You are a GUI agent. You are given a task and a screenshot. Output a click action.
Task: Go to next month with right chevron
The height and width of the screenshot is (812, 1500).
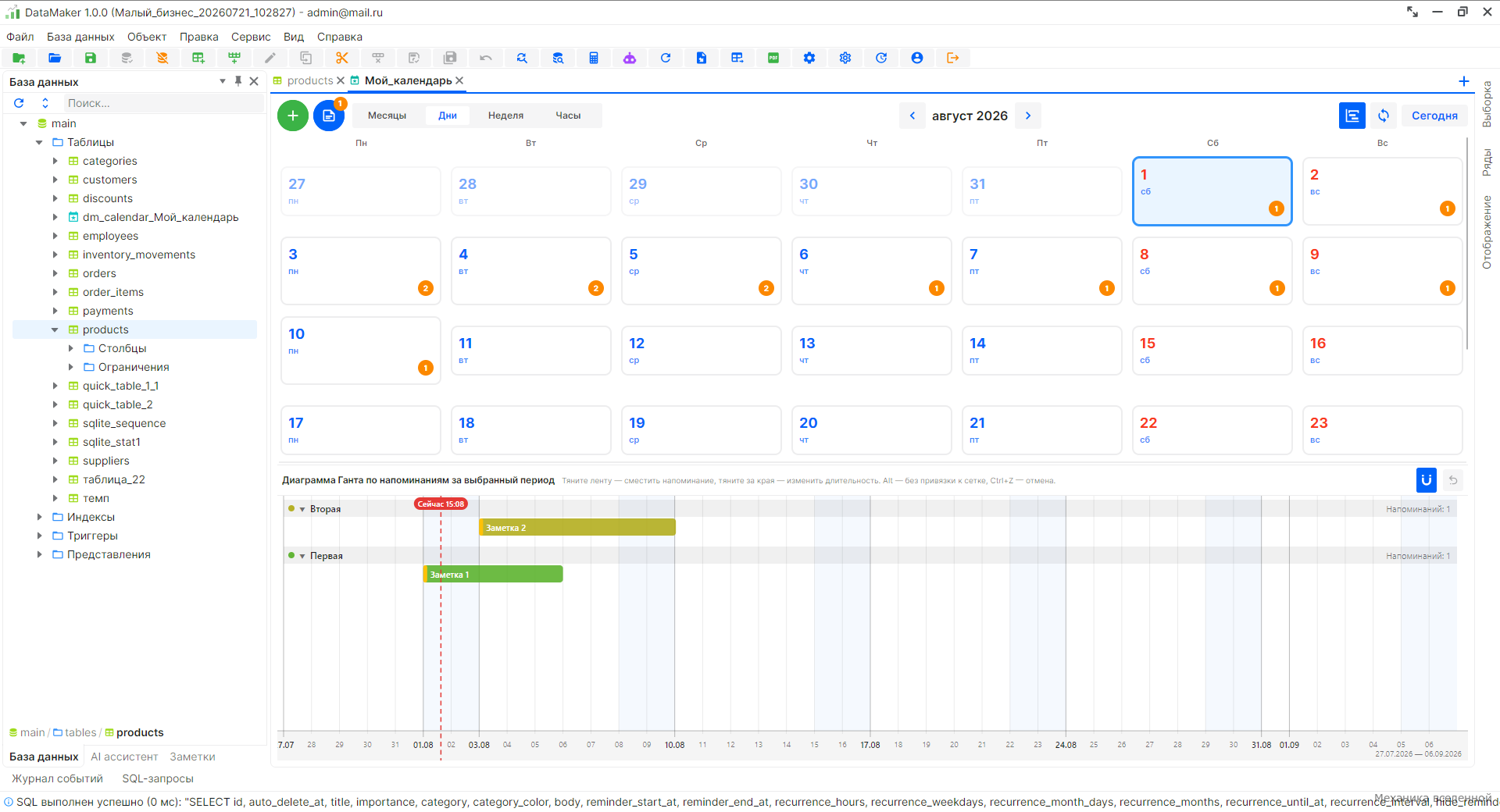[1028, 116]
